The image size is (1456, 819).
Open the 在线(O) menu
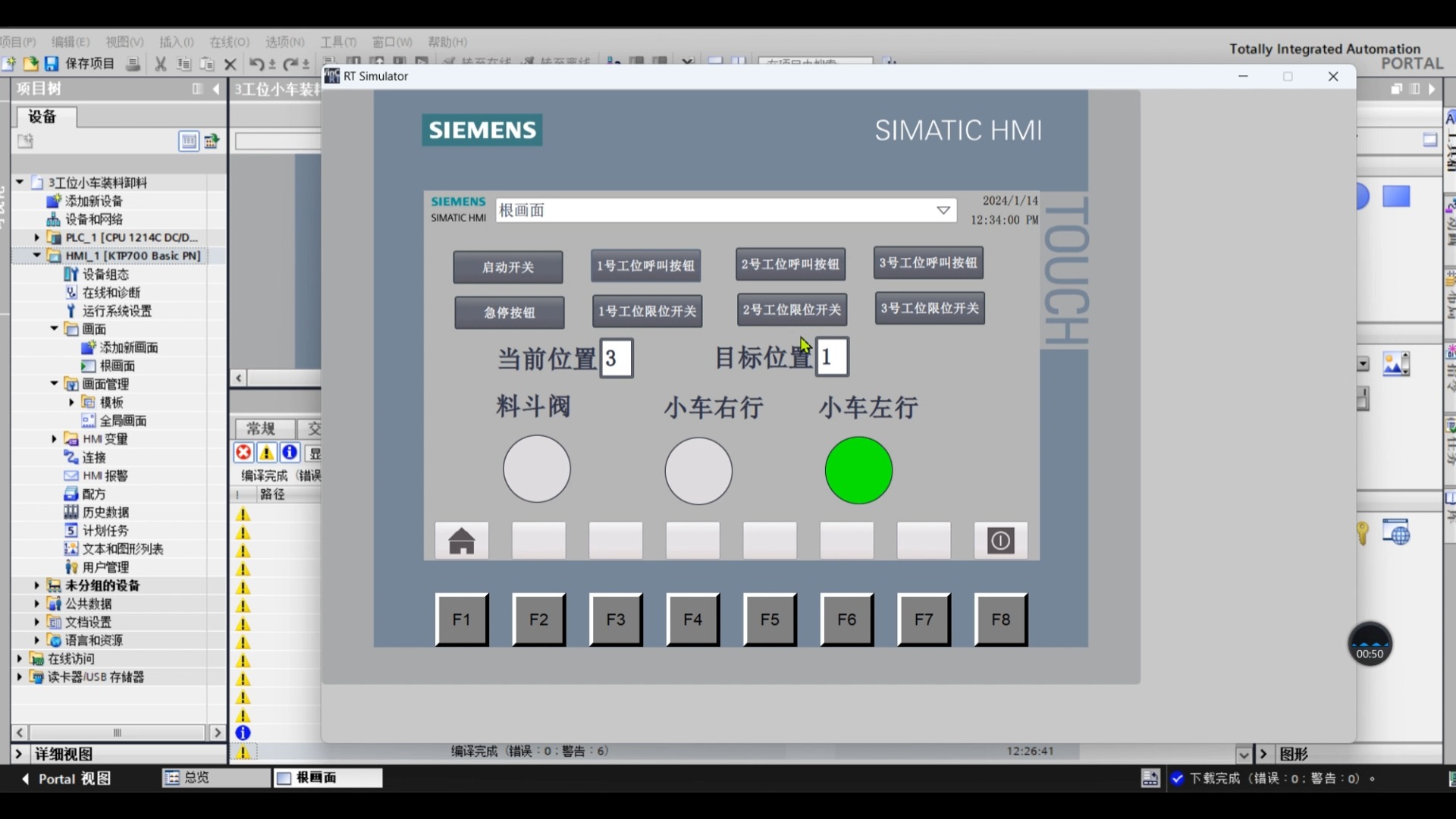229,42
